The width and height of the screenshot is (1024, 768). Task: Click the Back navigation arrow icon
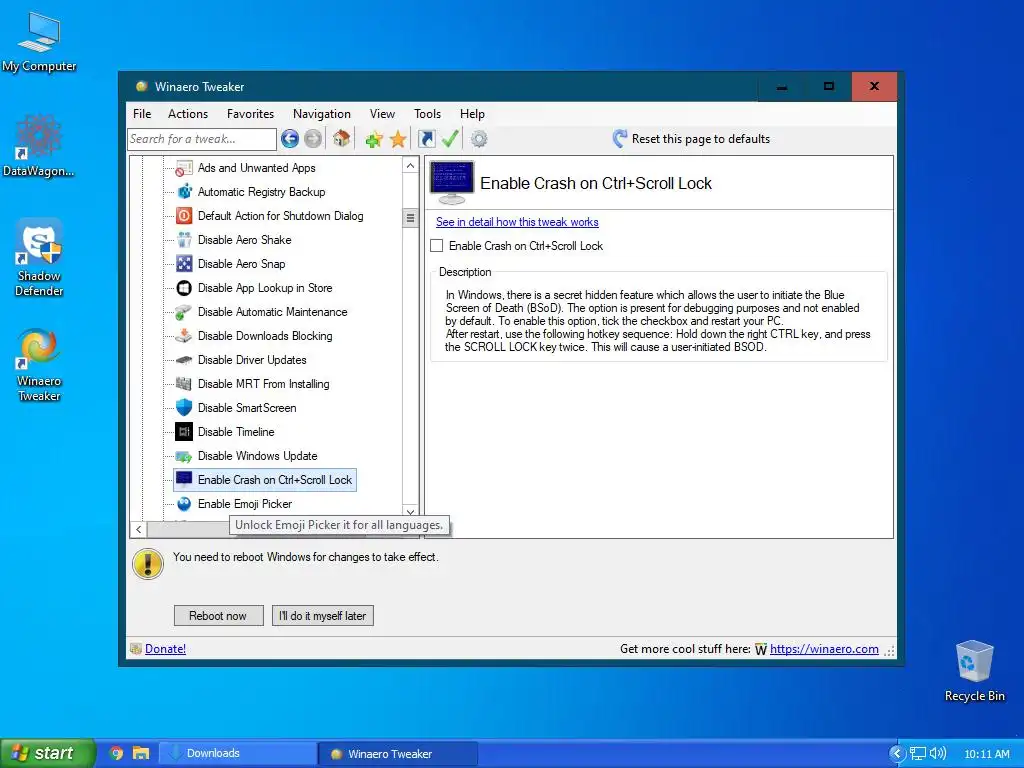pyautogui.click(x=290, y=138)
